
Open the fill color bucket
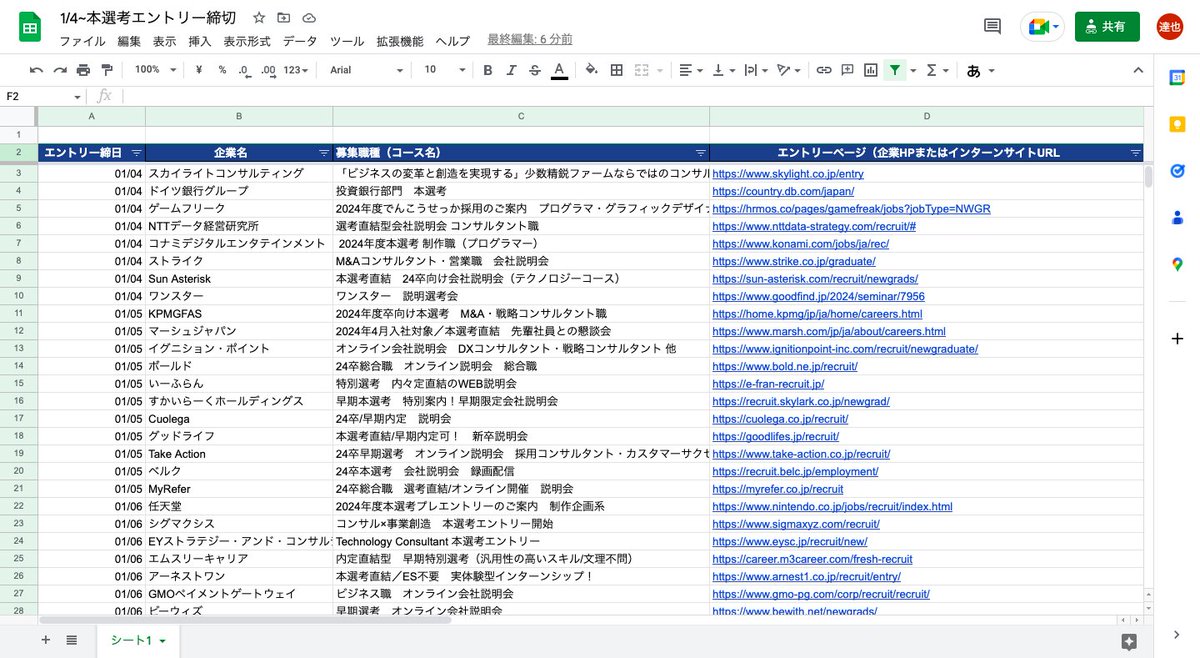point(591,70)
